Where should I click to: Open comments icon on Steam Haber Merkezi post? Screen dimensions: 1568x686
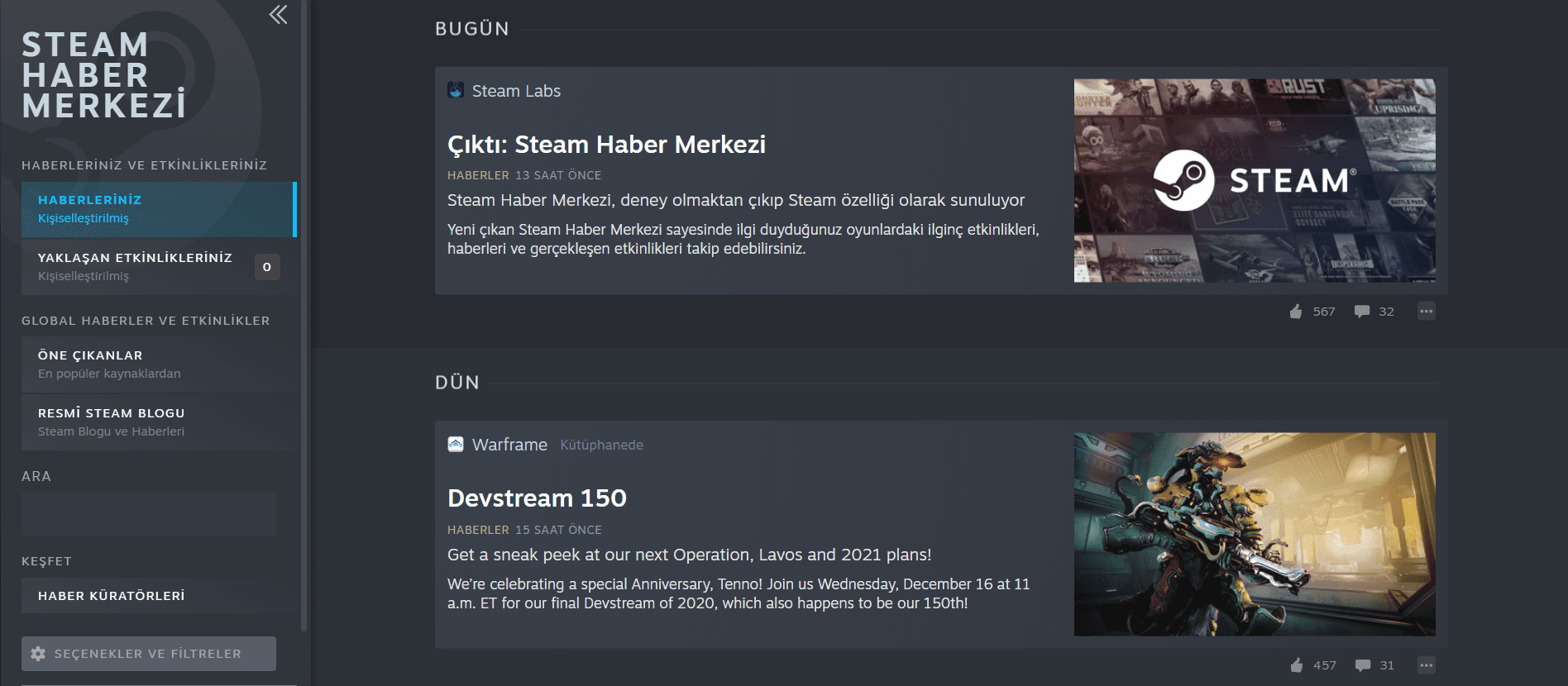pyautogui.click(x=1361, y=312)
